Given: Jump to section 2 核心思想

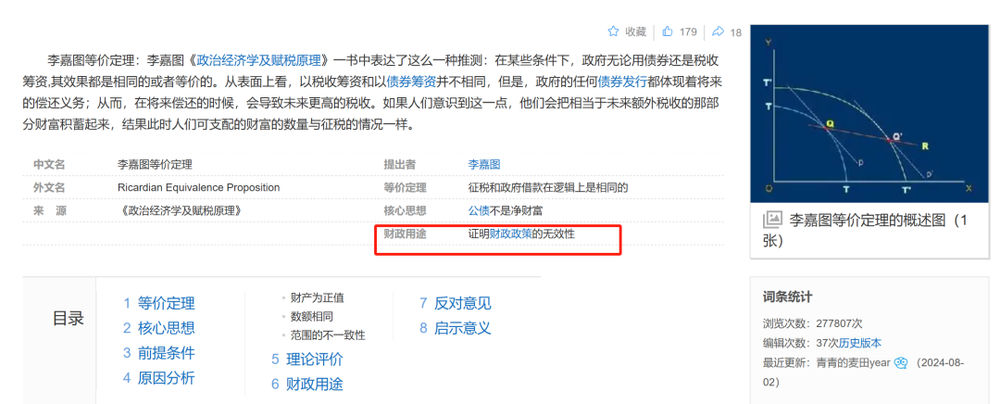Looking at the screenshot, I should 160,328.
